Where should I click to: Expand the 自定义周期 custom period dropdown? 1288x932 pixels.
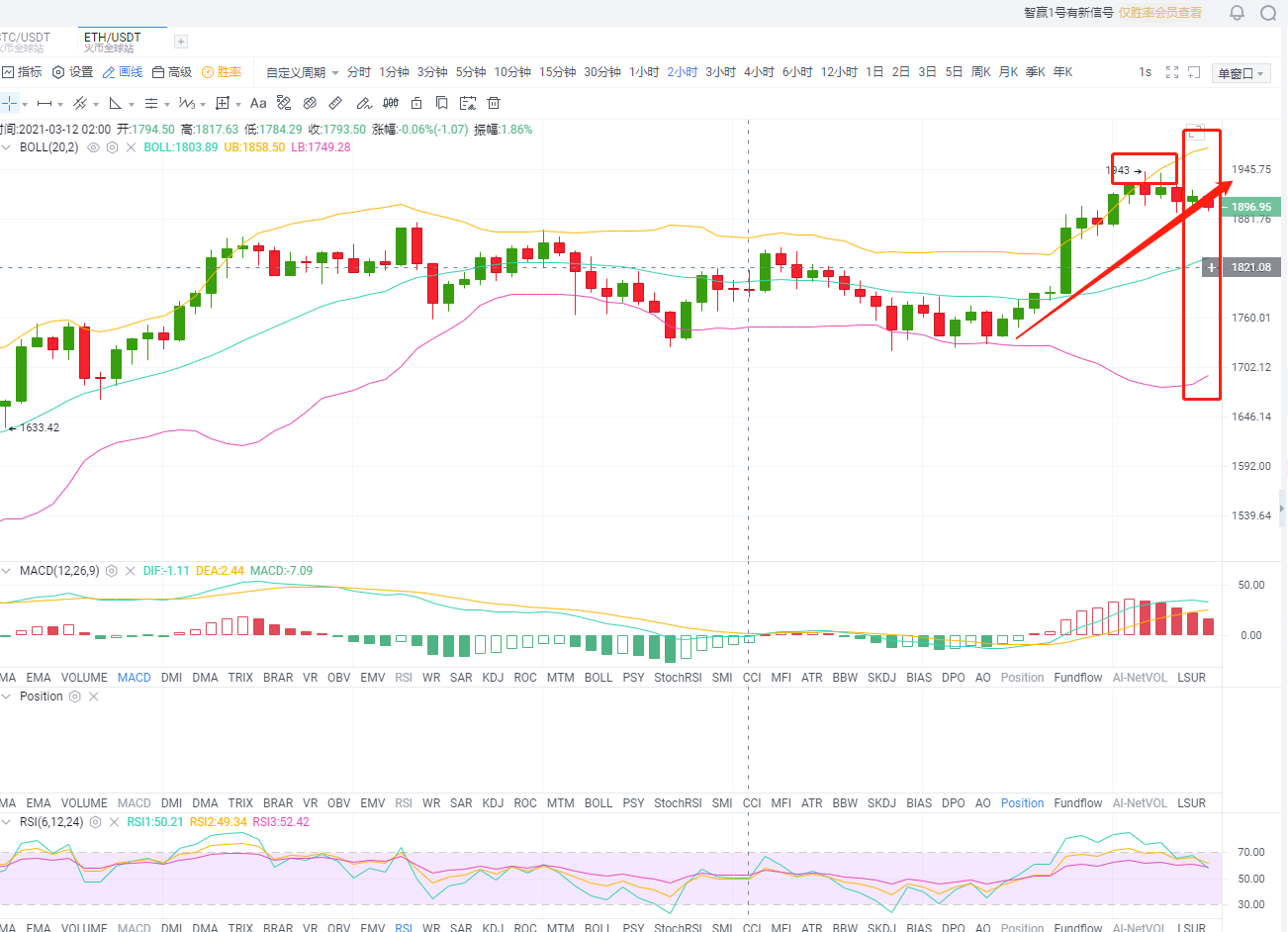pos(302,72)
